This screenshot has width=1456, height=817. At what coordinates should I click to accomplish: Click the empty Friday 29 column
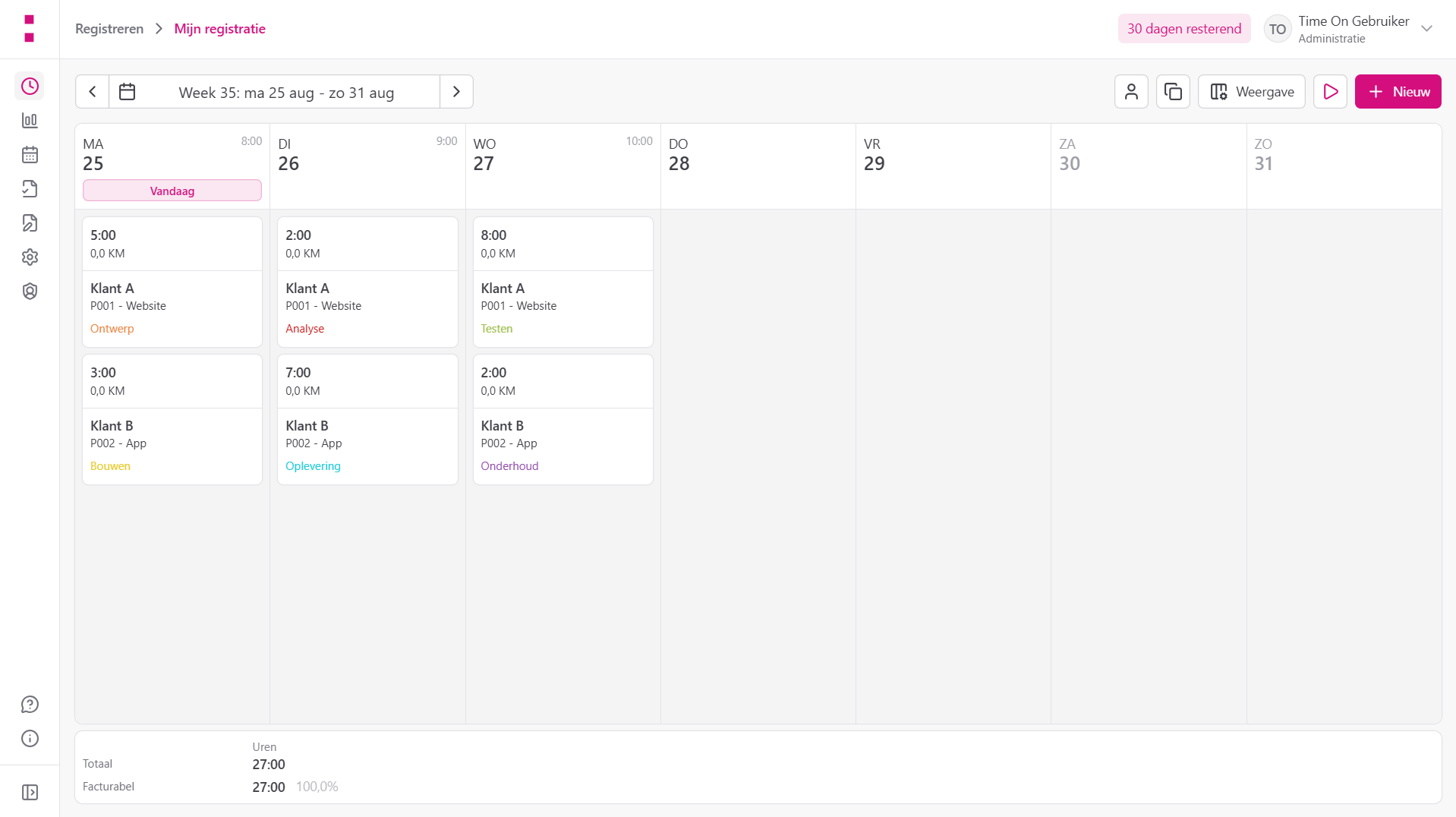[953, 466]
